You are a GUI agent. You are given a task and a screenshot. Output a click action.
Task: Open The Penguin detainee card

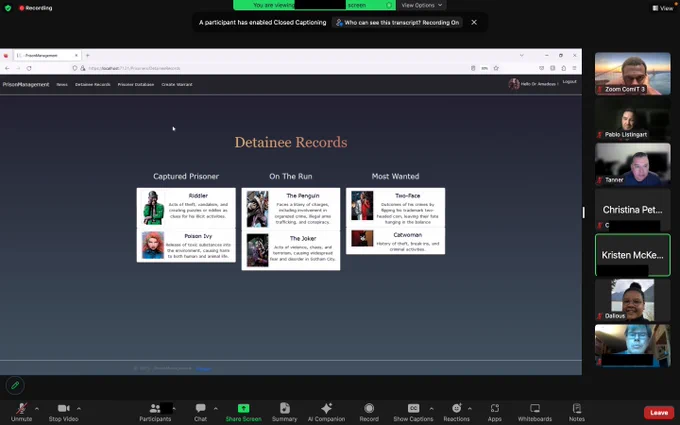[291, 209]
